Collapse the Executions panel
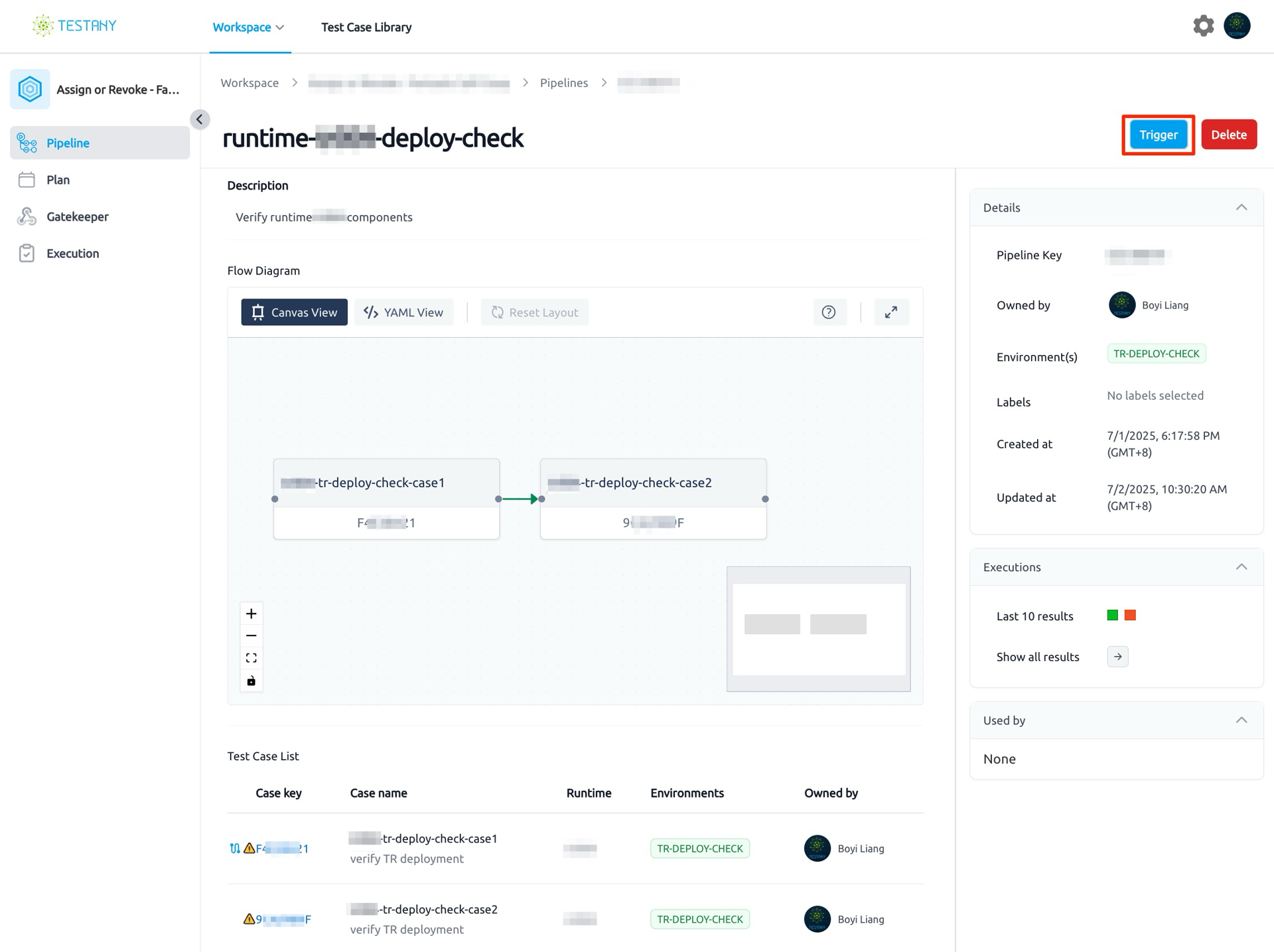1274x952 pixels. (x=1241, y=567)
